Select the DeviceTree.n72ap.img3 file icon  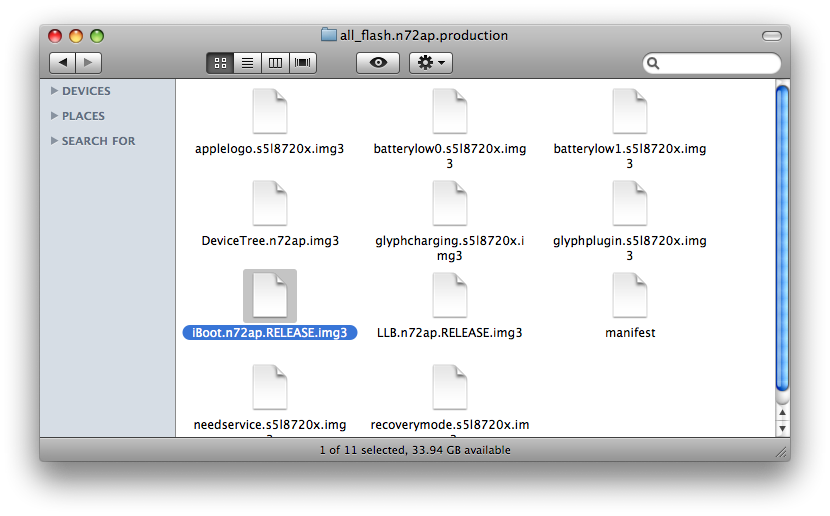point(269,203)
